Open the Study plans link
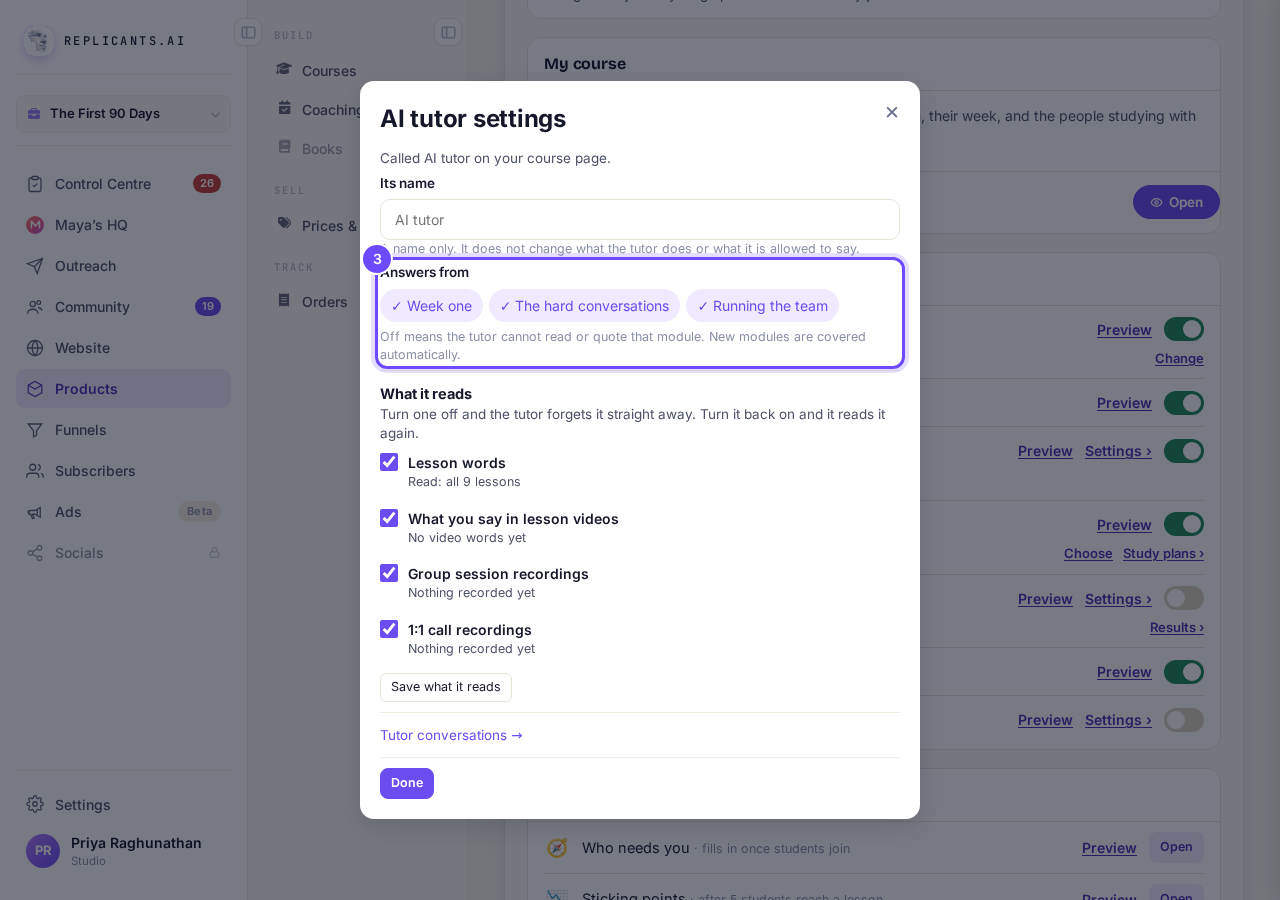 (1163, 554)
